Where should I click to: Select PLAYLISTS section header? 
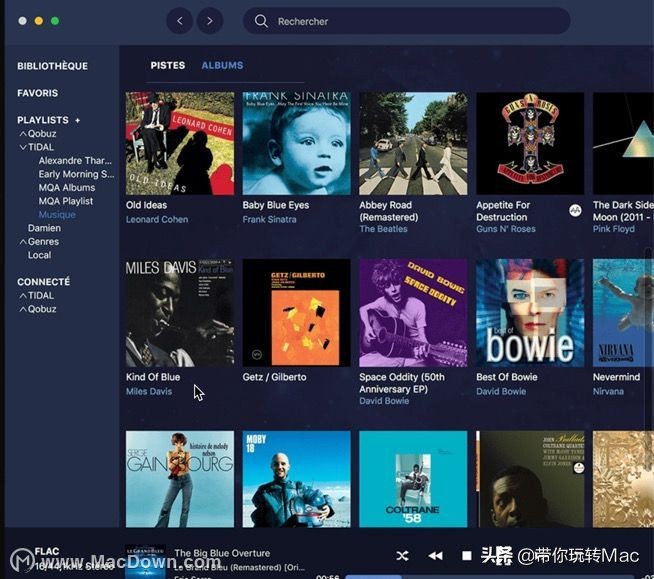coord(43,120)
